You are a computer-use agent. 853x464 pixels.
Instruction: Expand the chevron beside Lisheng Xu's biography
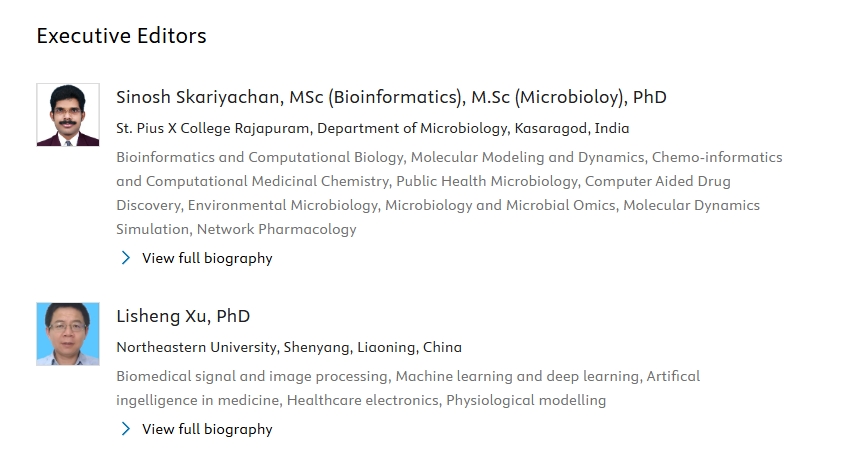click(x=126, y=429)
